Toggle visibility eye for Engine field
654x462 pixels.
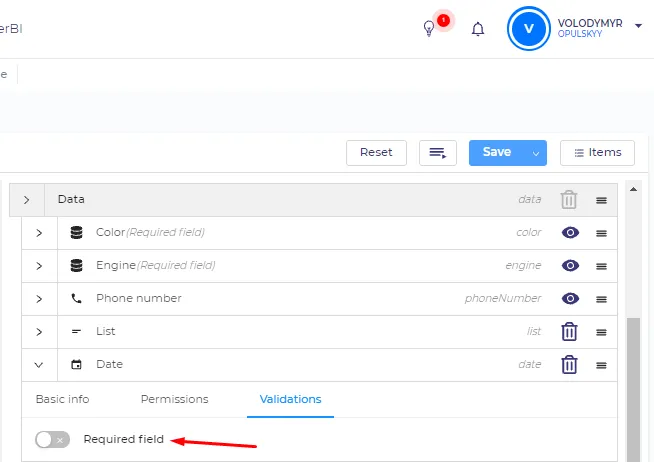click(570, 265)
